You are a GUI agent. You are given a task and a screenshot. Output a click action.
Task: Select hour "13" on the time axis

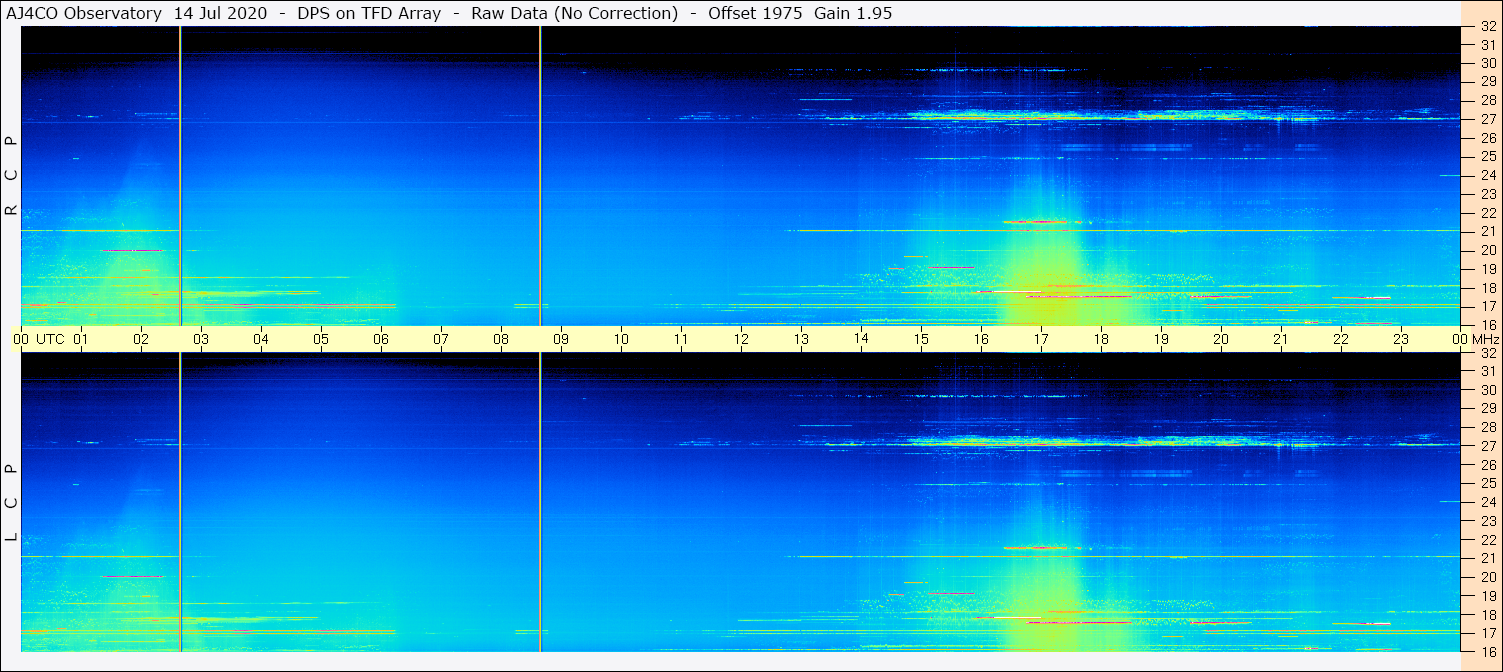pyautogui.click(x=801, y=339)
